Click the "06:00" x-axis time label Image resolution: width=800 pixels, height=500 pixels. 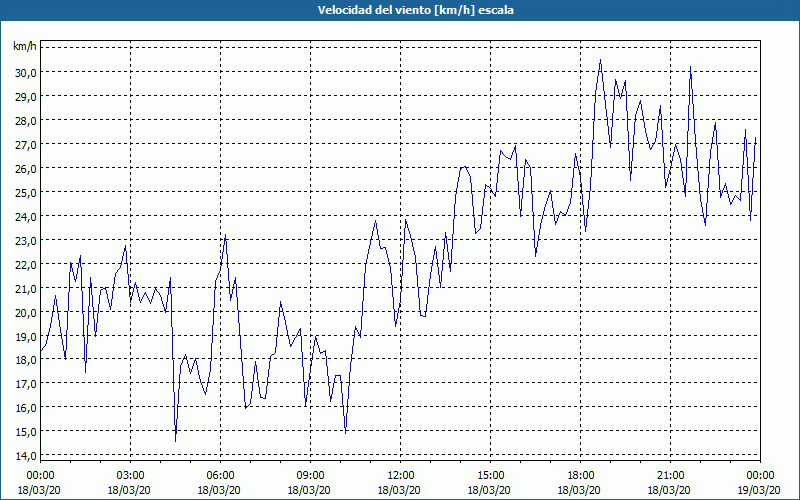click(x=220, y=476)
